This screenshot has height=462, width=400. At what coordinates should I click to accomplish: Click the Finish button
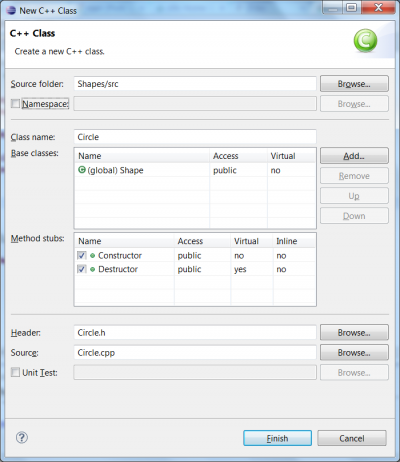pyautogui.click(x=277, y=438)
